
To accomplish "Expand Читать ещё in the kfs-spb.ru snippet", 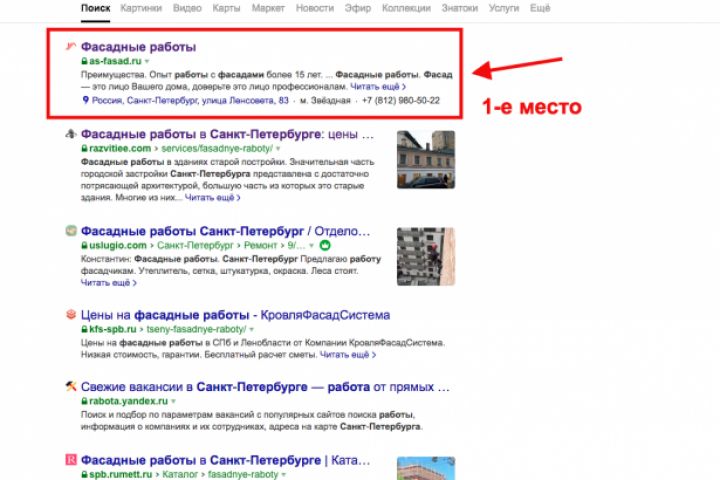I will [x=348, y=355].
